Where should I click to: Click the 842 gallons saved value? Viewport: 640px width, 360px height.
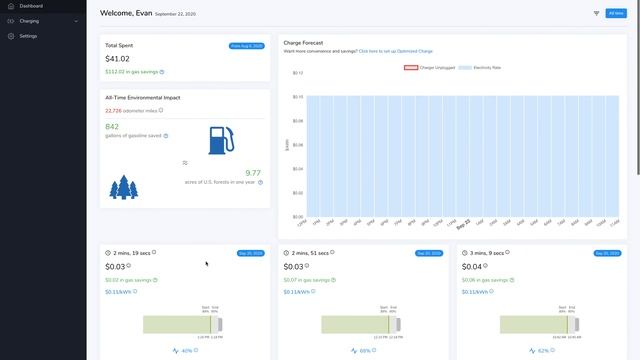[x=112, y=127]
